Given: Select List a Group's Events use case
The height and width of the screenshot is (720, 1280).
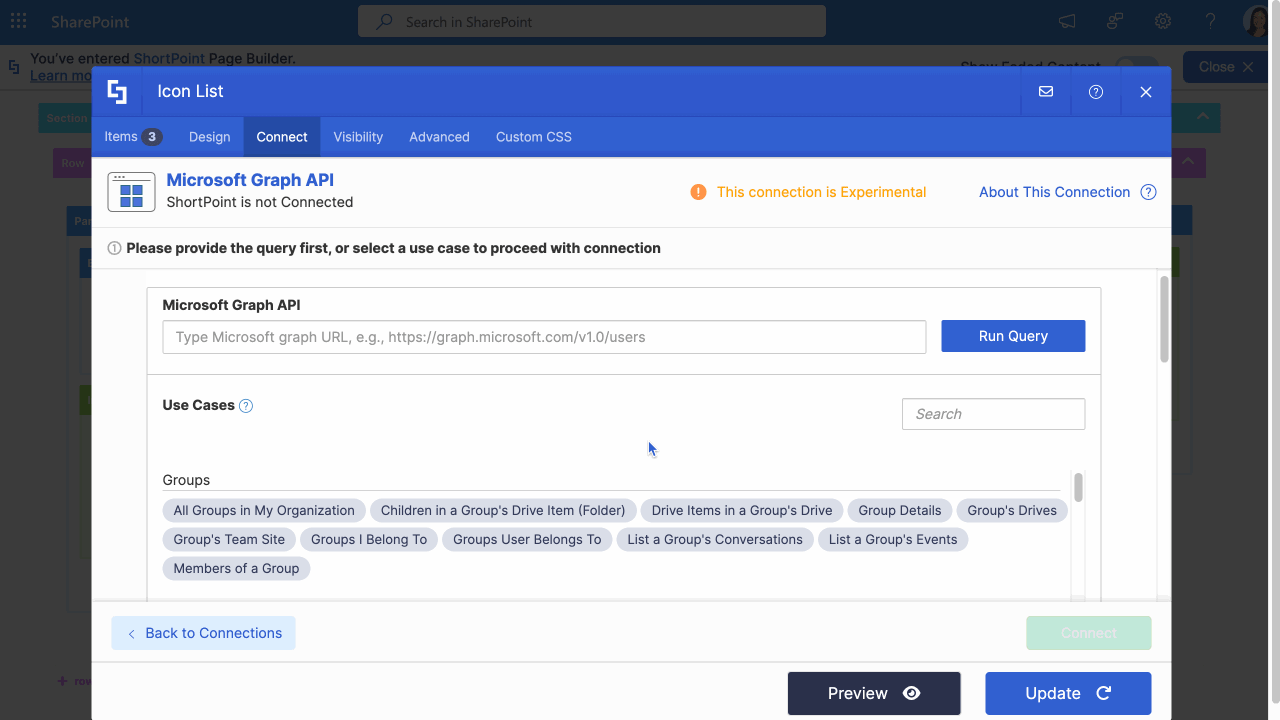Looking at the screenshot, I should pos(893,539).
